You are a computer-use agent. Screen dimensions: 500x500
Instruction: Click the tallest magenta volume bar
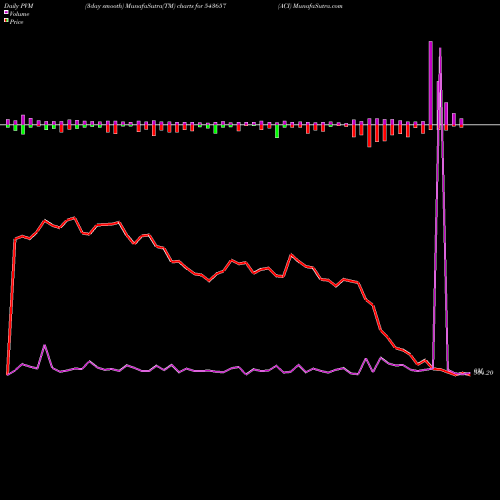click(x=431, y=83)
